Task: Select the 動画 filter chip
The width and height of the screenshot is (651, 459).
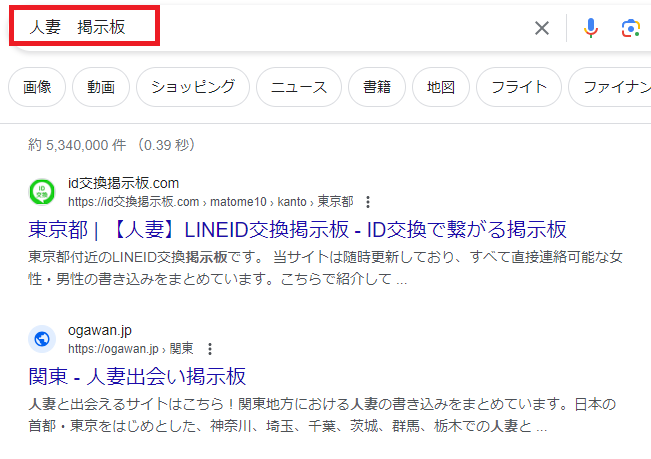Action: (x=101, y=87)
